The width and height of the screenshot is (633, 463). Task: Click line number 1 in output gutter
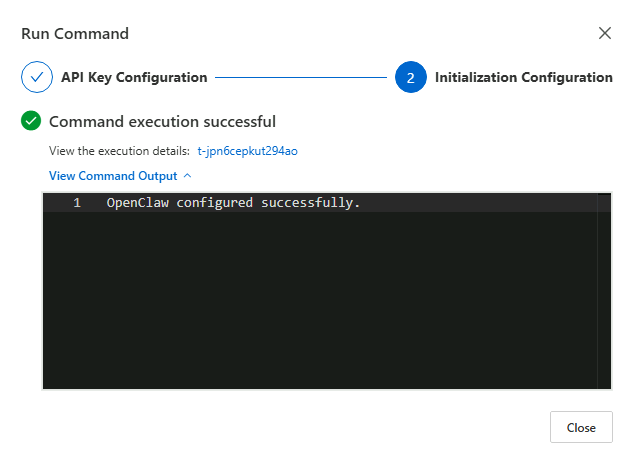click(x=77, y=203)
